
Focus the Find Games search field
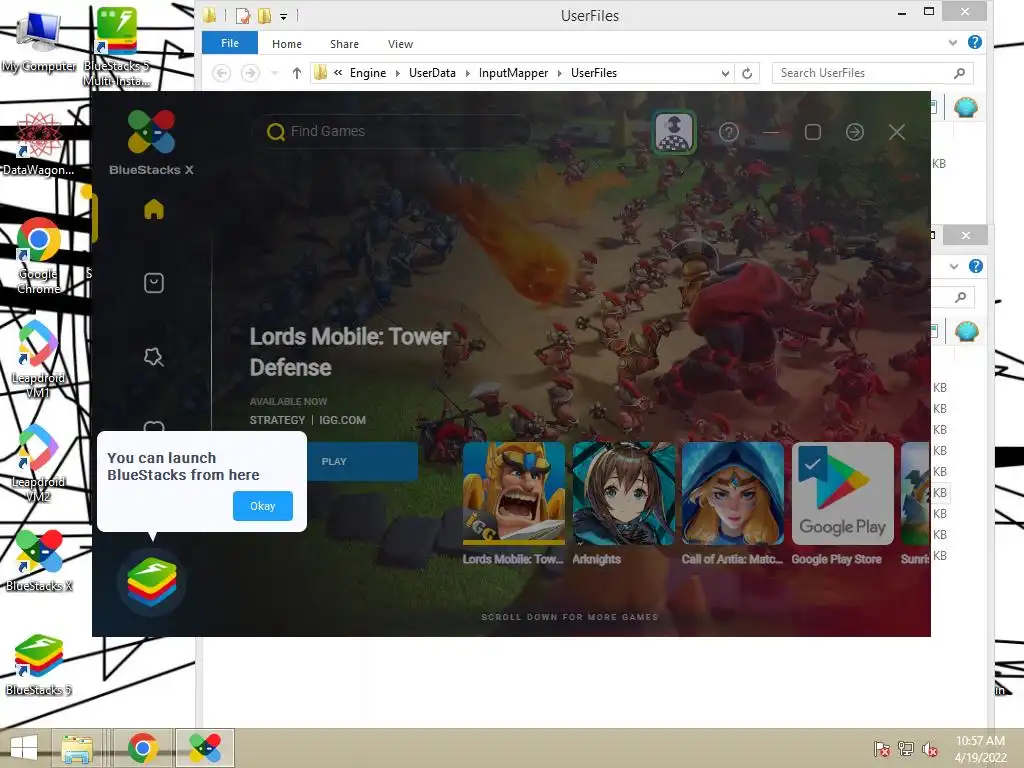pyautogui.click(x=392, y=131)
